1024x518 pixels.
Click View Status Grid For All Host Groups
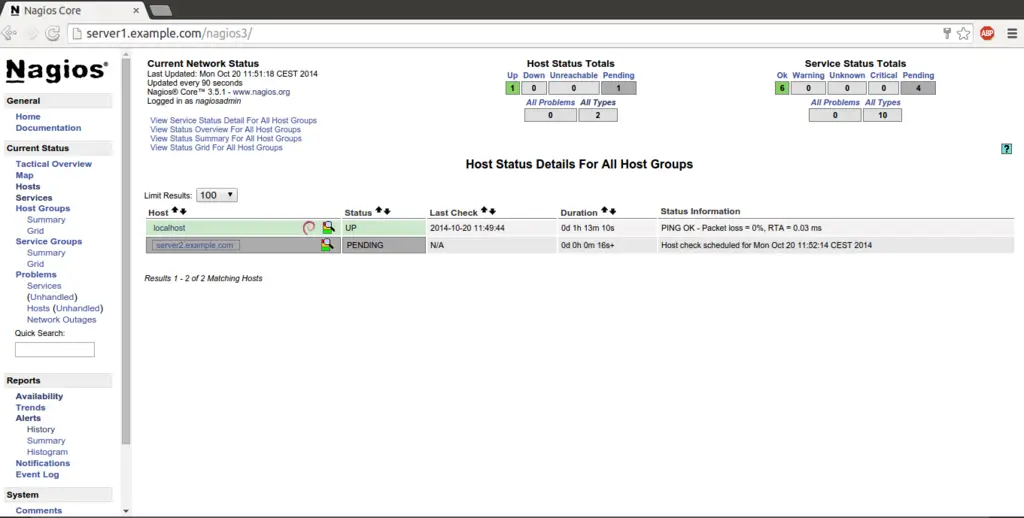[x=216, y=148]
